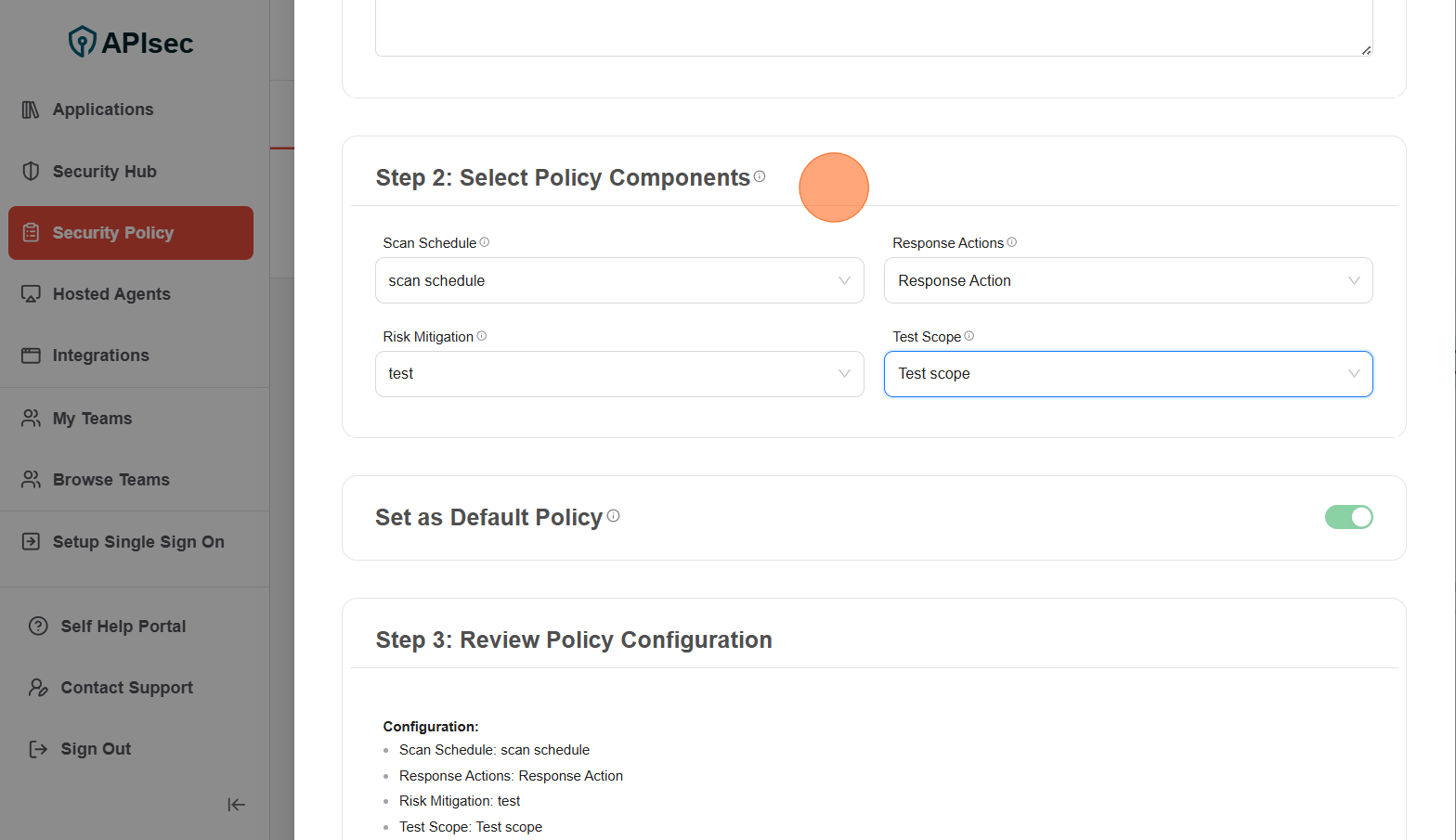Click info icon next to Response Actions
The height and width of the screenshot is (840, 1456).
pyautogui.click(x=1012, y=242)
